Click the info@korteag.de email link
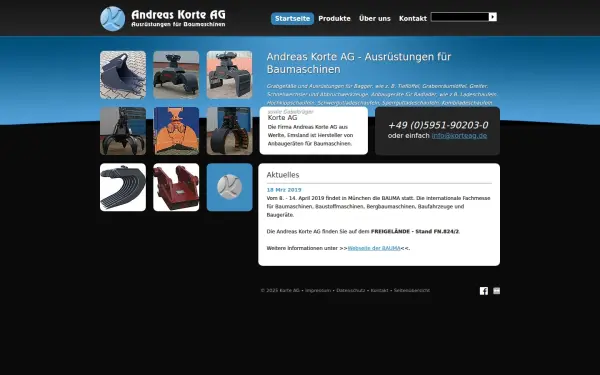 (x=459, y=135)
